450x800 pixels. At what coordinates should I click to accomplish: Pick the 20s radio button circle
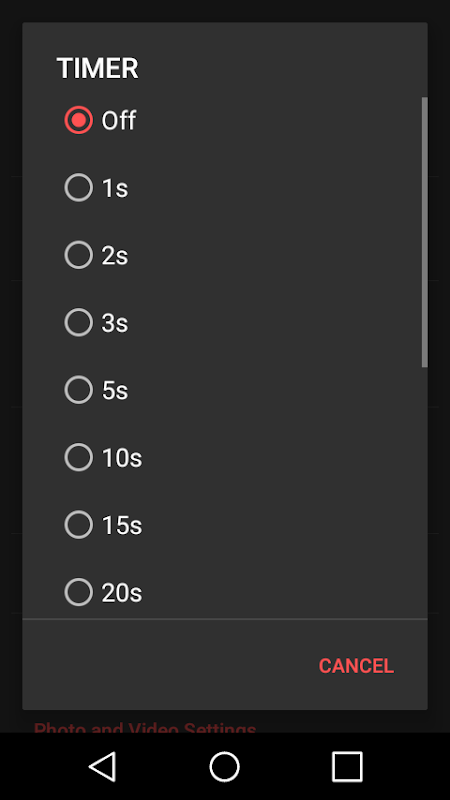(79, 592)
